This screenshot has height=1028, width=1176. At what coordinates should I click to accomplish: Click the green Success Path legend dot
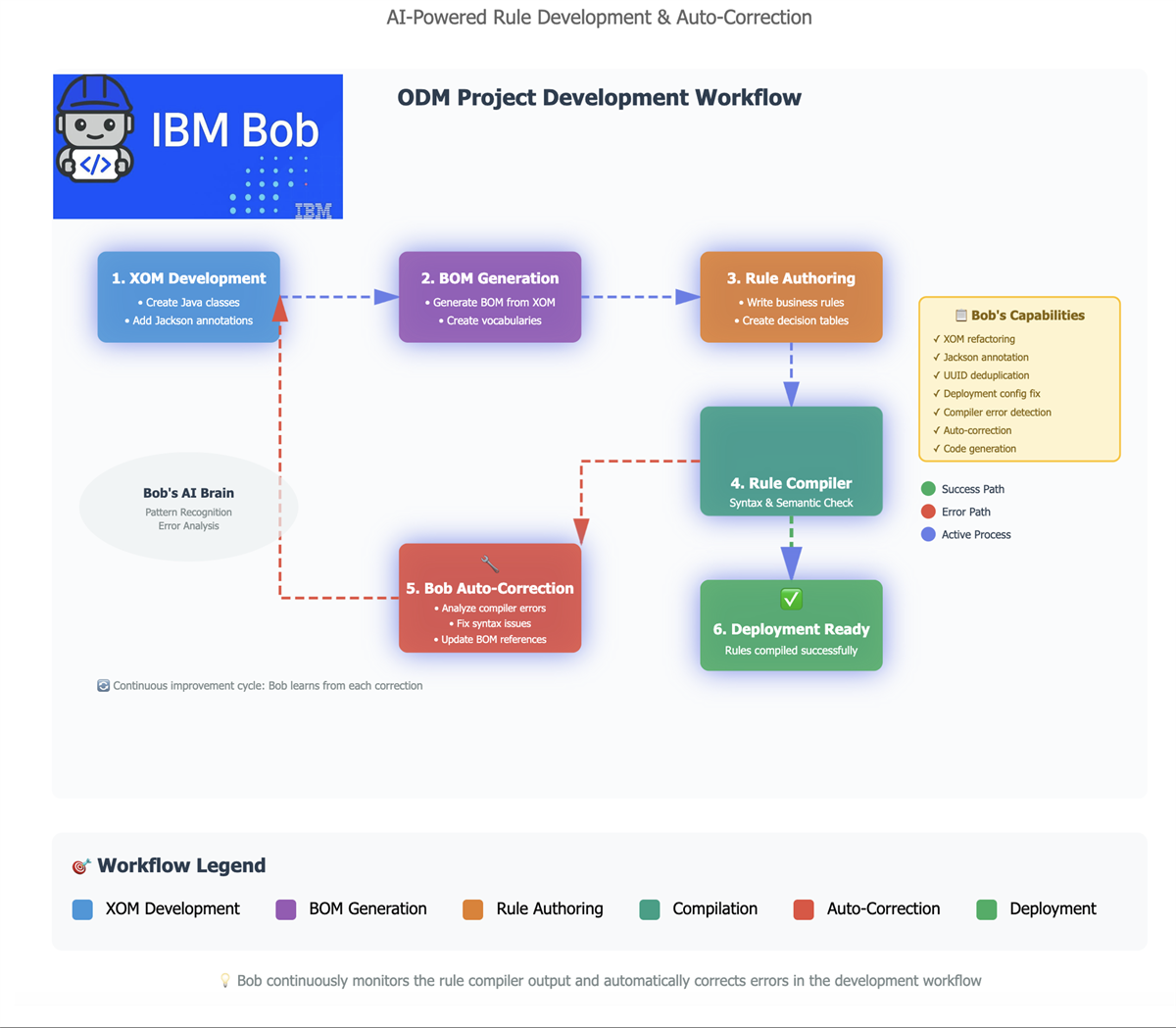point(928,489)
